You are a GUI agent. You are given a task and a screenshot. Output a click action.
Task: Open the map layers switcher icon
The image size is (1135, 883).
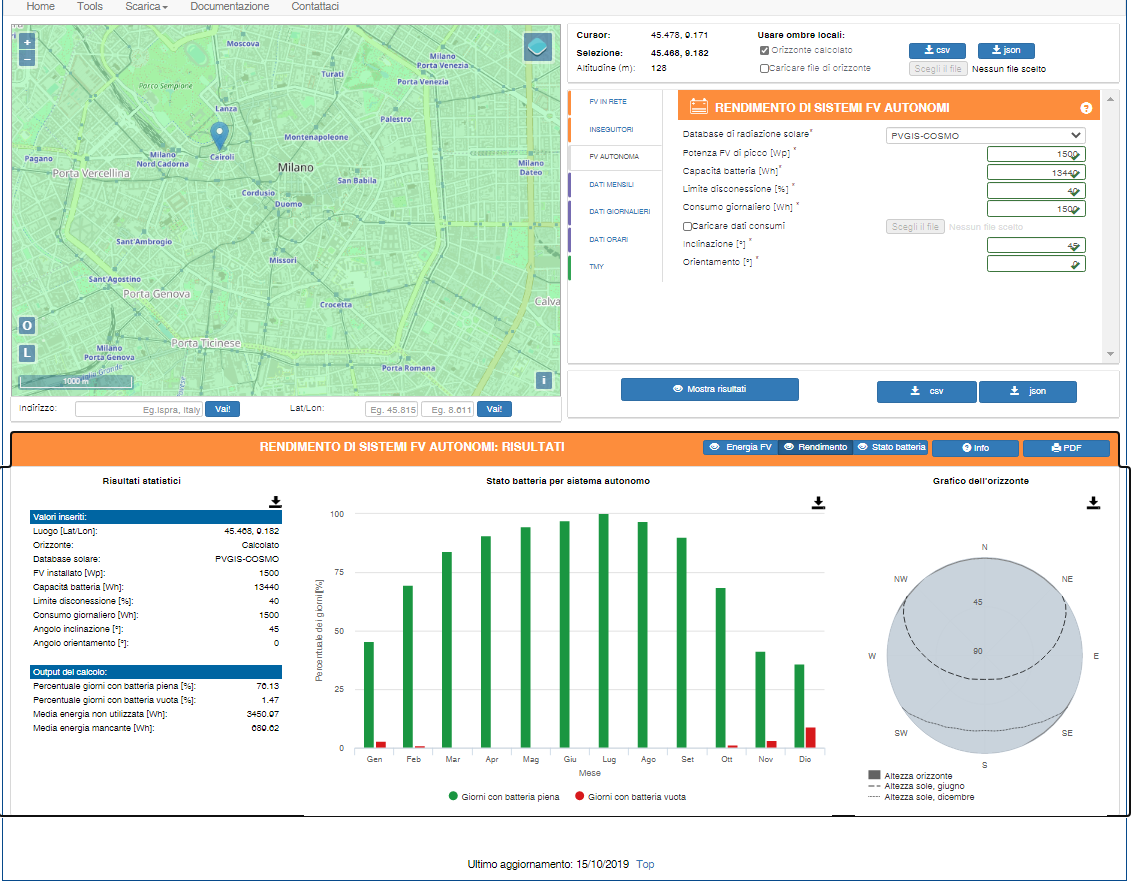[537, 48]
